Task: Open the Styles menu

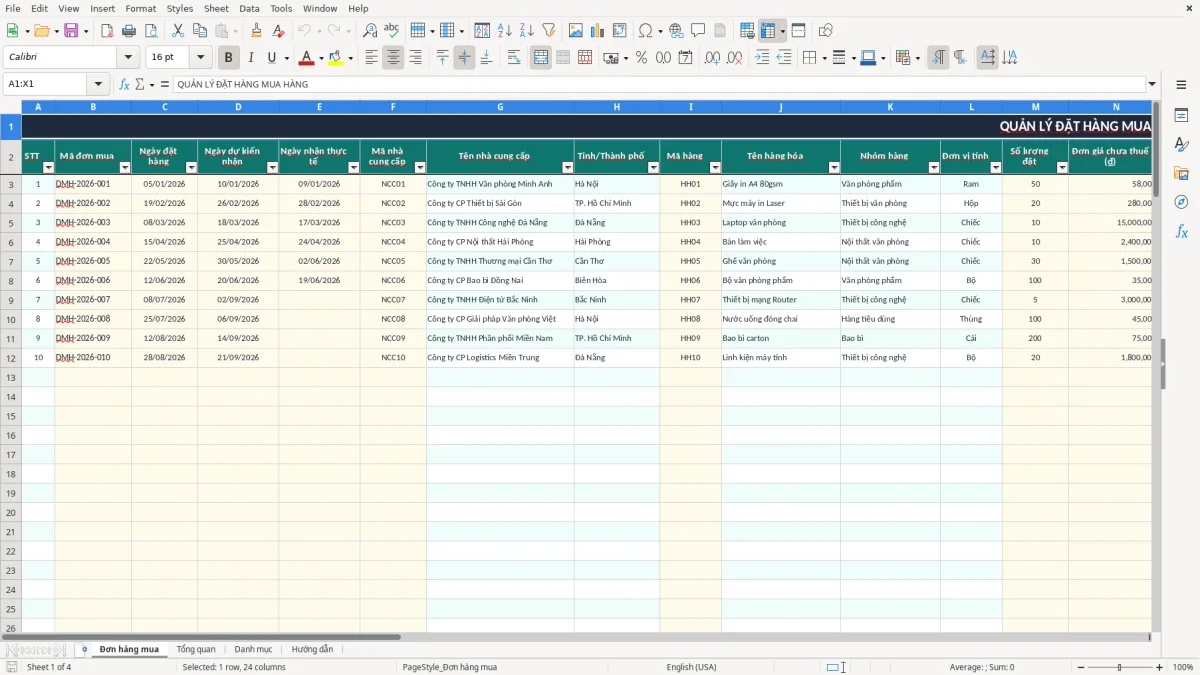Action: [x=180, y=8]
